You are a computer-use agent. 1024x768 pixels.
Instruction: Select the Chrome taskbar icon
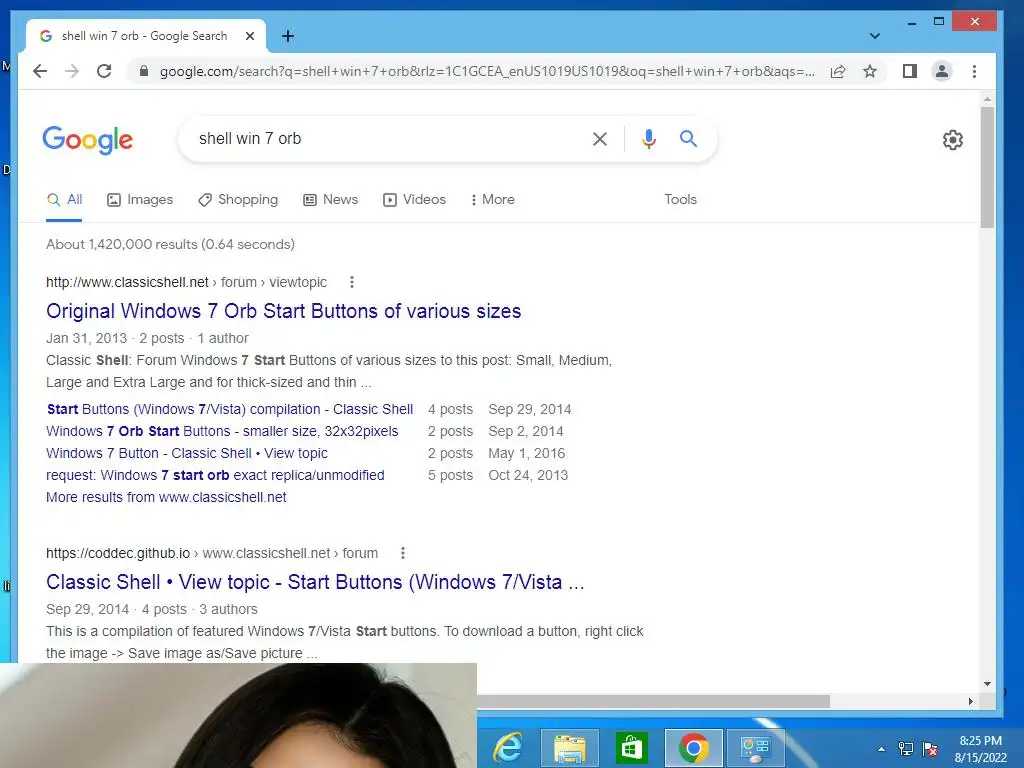click(x=694, y=748)
